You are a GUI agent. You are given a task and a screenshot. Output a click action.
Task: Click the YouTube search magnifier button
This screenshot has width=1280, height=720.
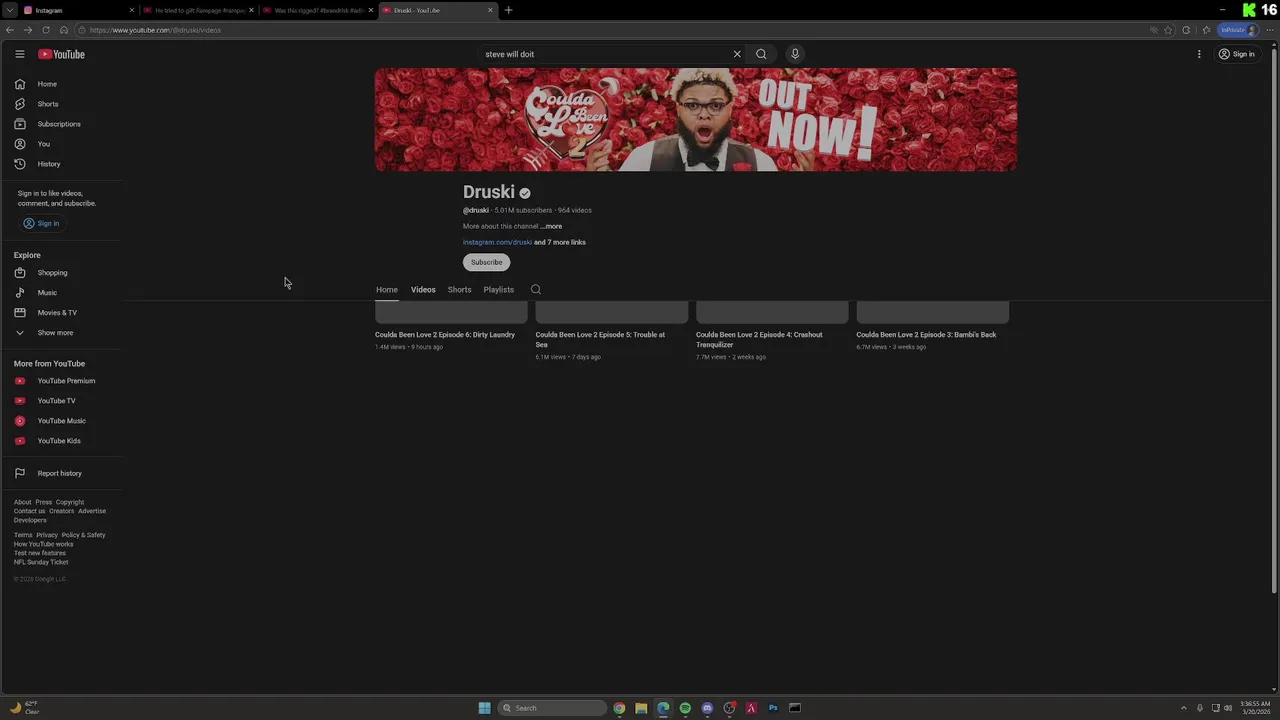tap(761, 54)
